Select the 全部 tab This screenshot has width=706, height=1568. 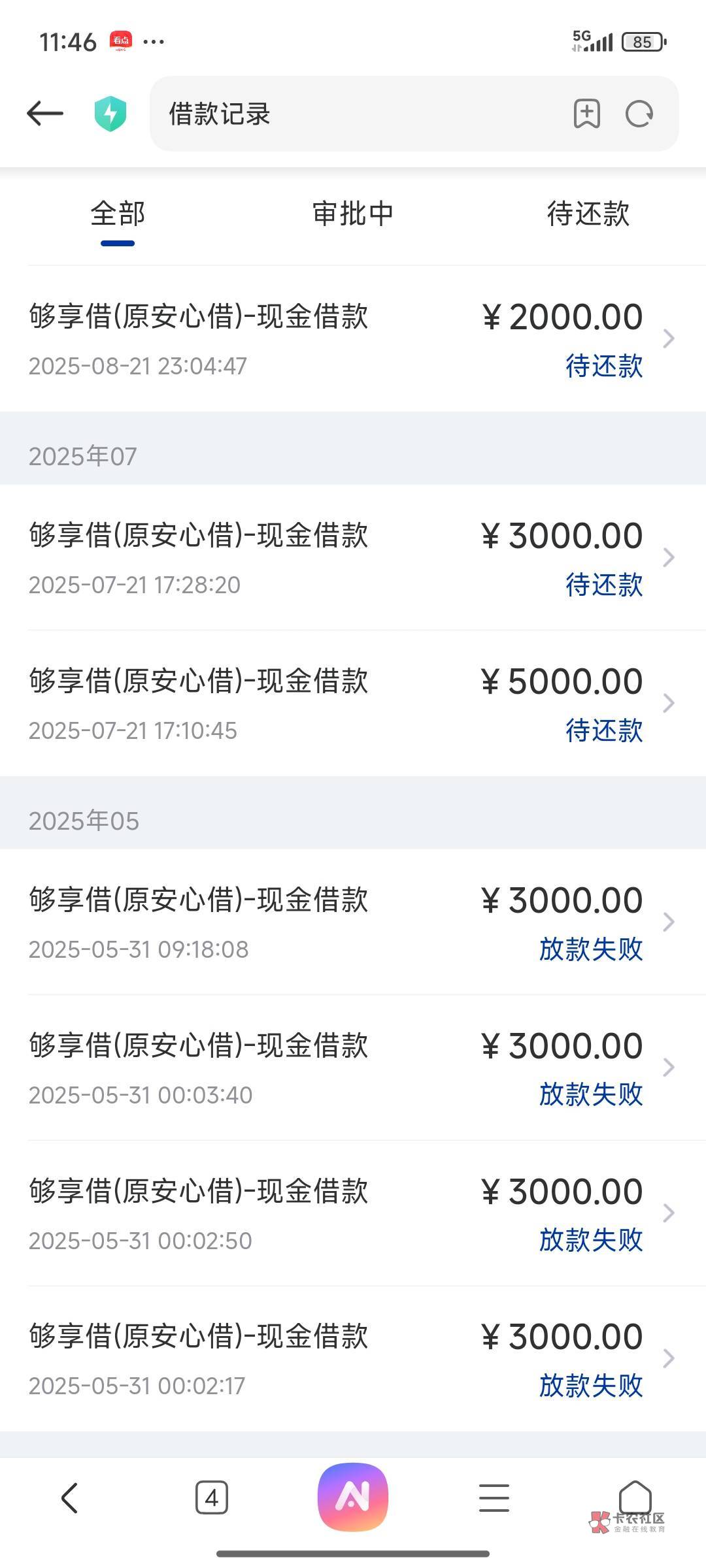(118, 214)
